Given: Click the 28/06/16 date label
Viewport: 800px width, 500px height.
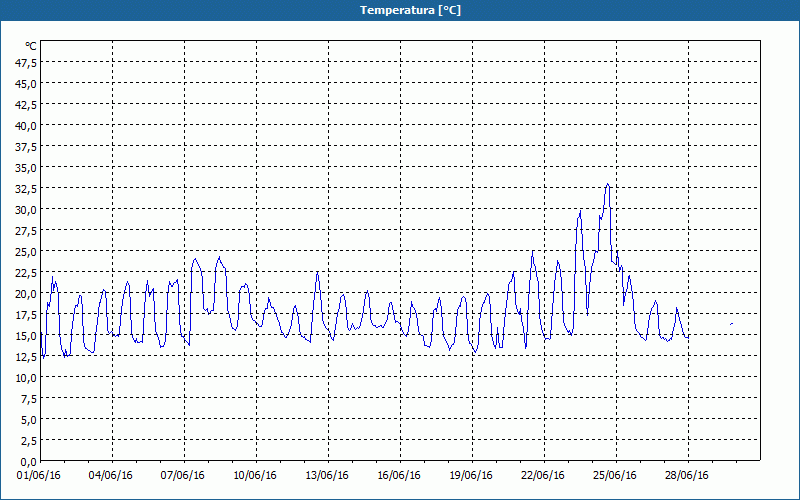Looking at the screenshot, I should point(687,475).
